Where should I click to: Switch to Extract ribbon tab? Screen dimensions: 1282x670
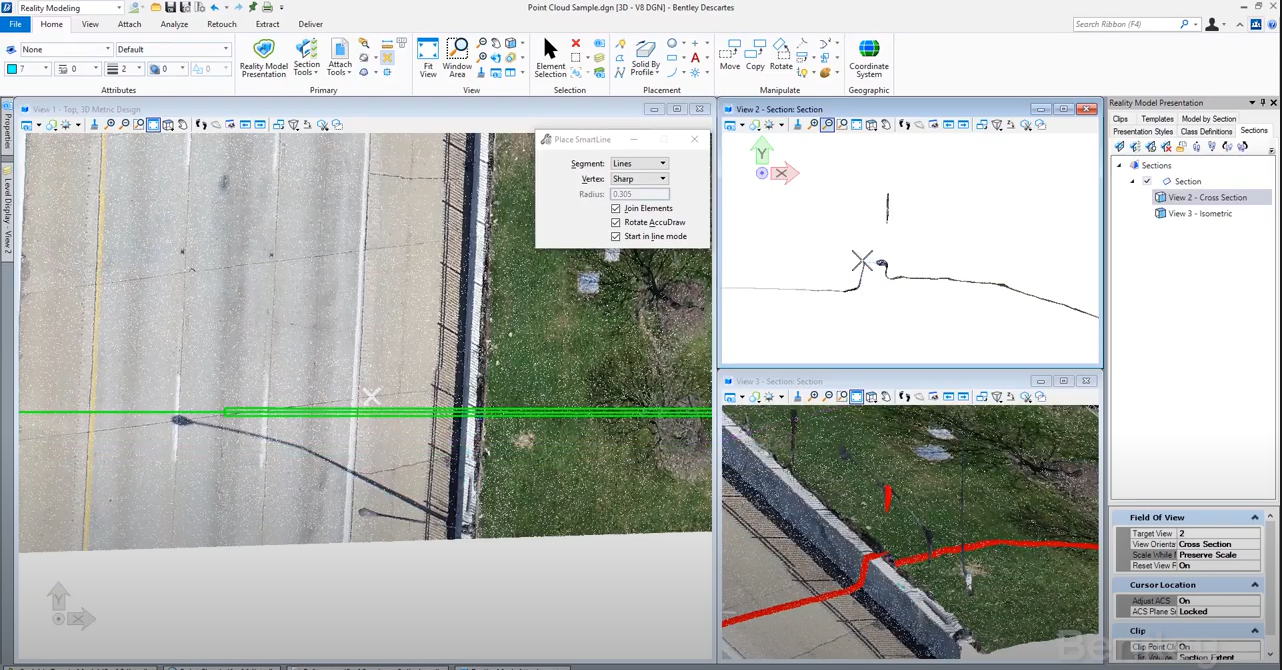pos(267,24)
